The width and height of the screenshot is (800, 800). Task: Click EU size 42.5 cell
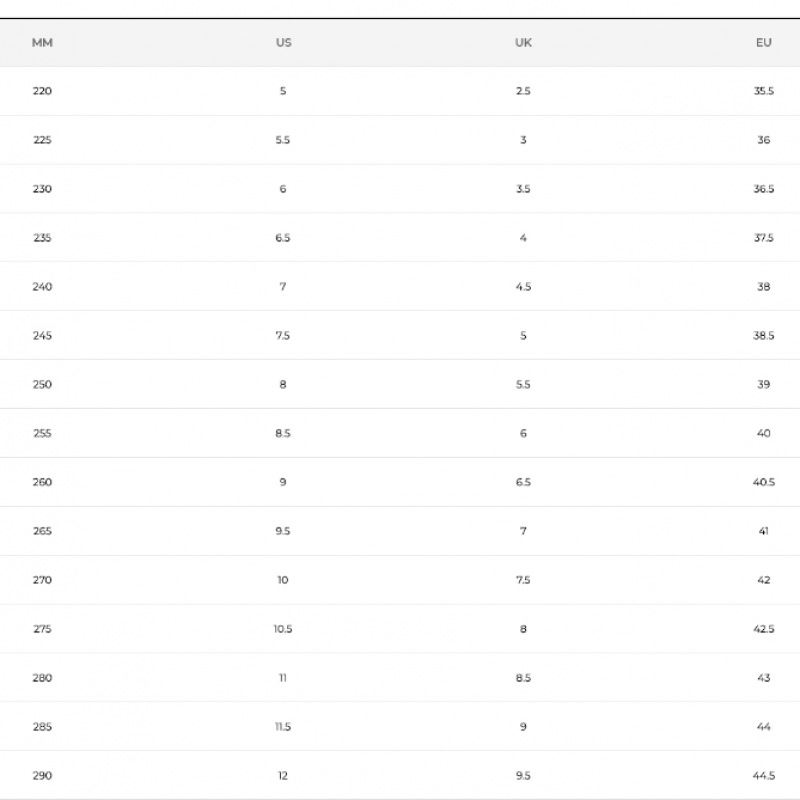pos(764,629)
